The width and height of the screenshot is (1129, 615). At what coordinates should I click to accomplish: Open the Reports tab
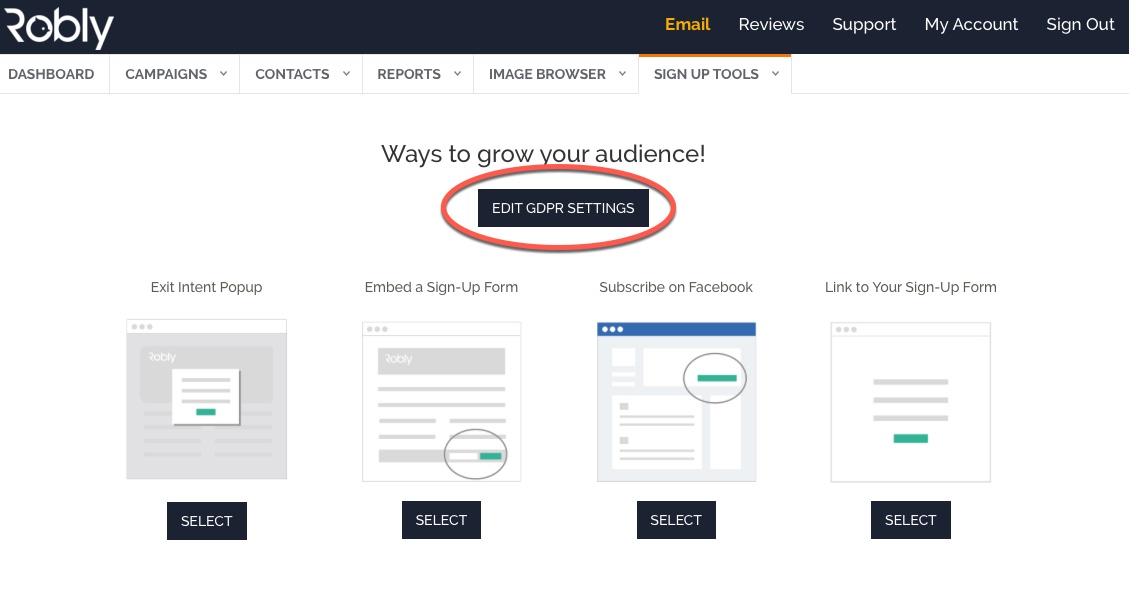click(409, 74)
